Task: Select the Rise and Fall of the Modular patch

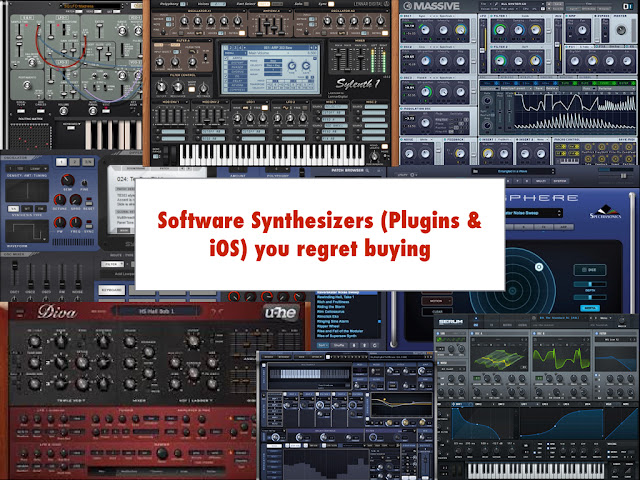Action: (x=340, y=331)
